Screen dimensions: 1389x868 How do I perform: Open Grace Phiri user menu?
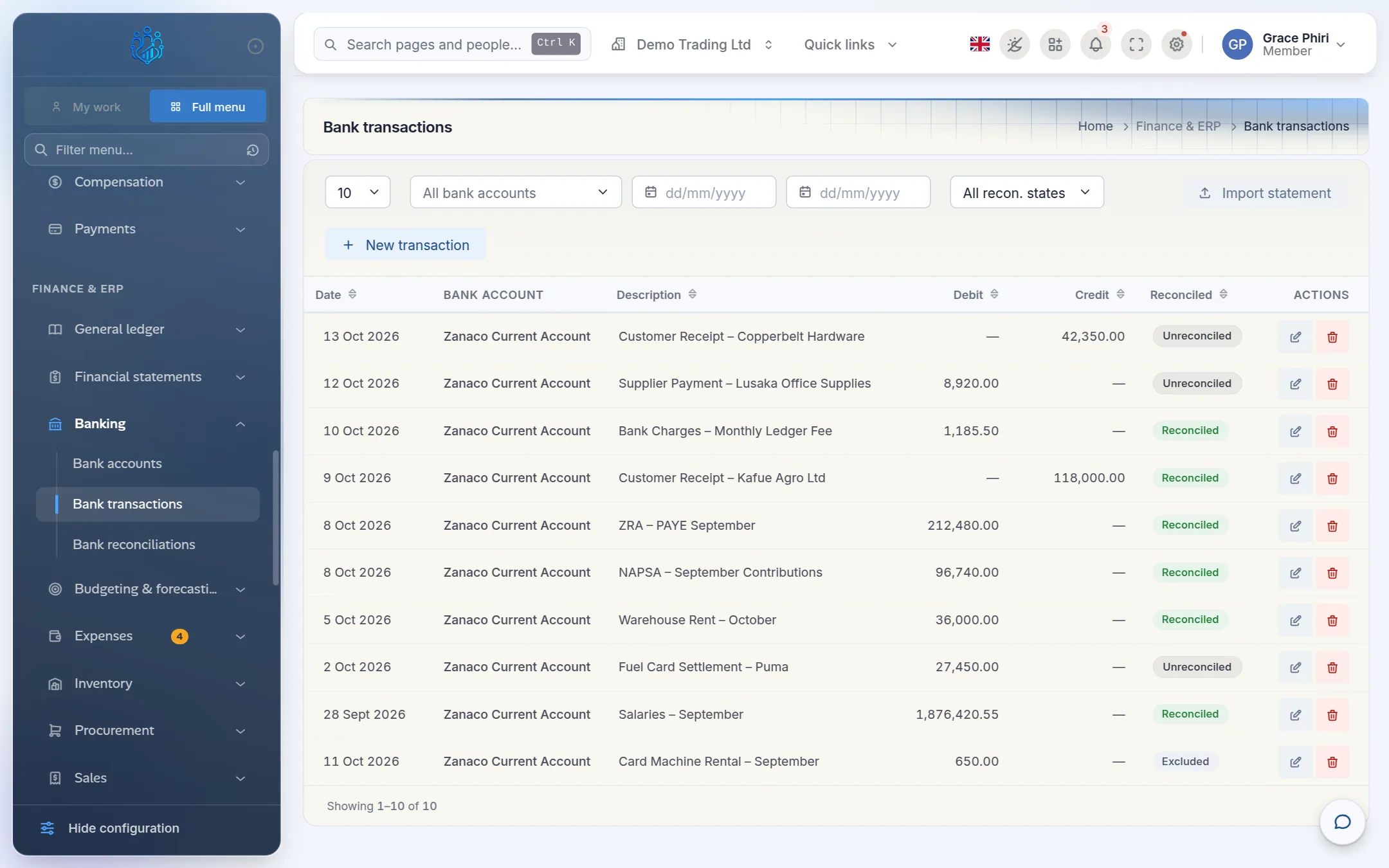[x=1284, y=44]
